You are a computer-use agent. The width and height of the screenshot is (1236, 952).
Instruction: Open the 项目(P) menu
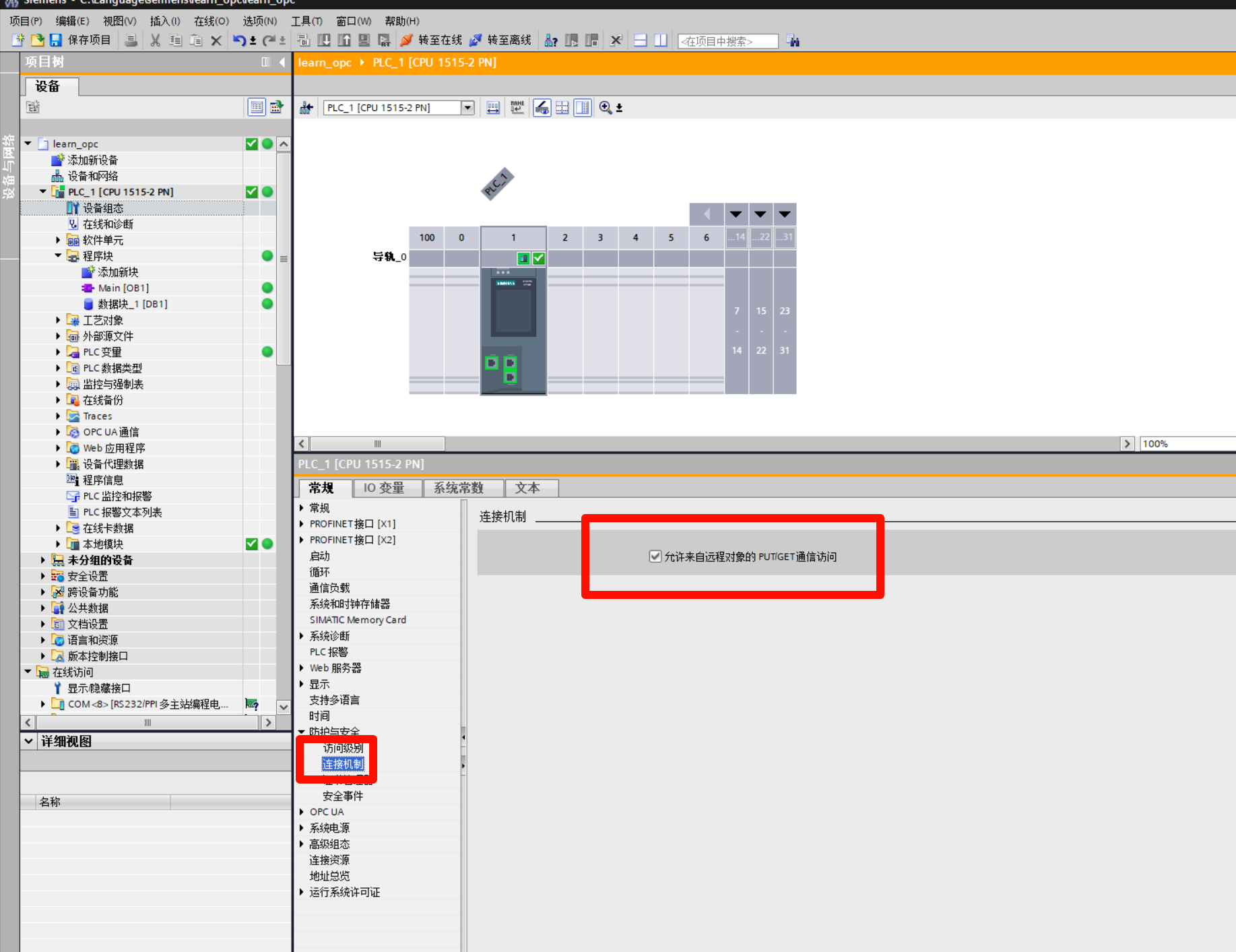click(26, 21)
